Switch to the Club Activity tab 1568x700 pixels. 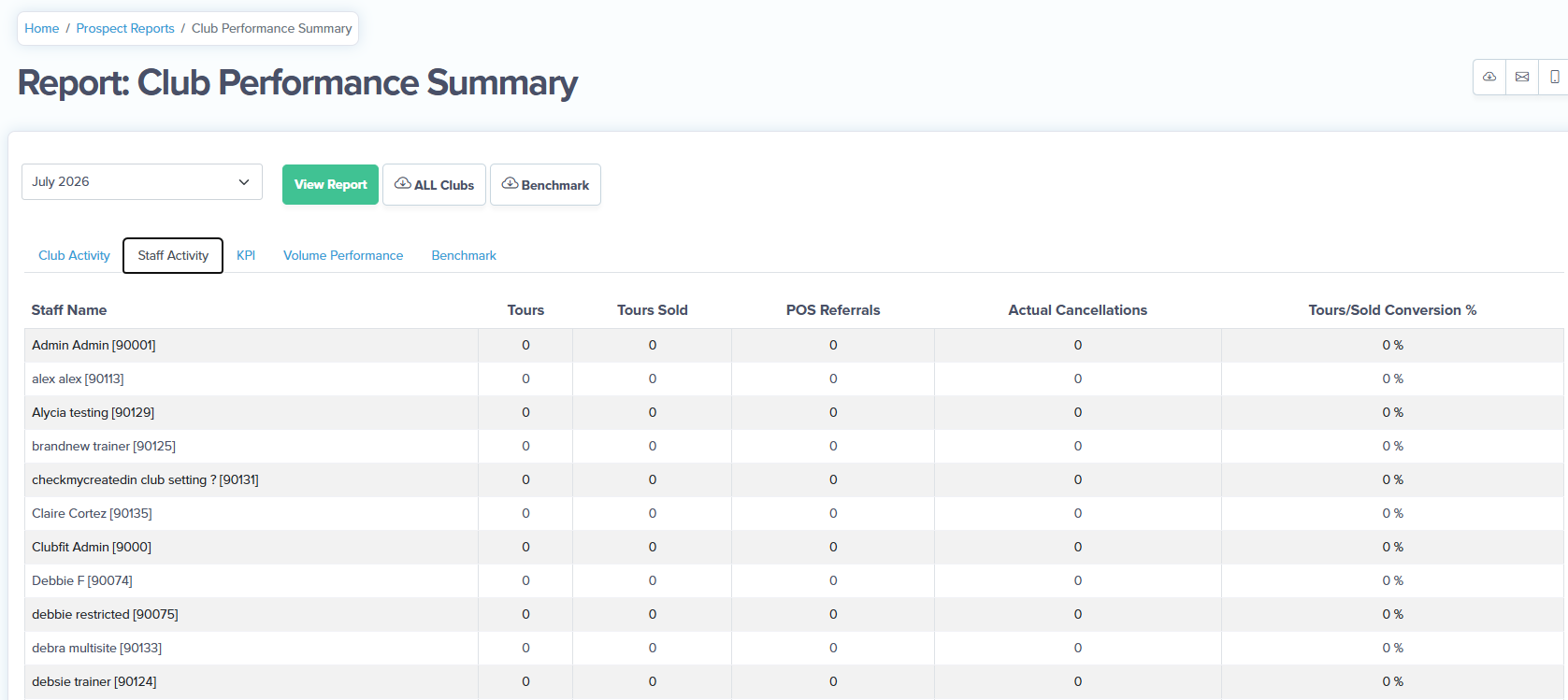[74, 255]
